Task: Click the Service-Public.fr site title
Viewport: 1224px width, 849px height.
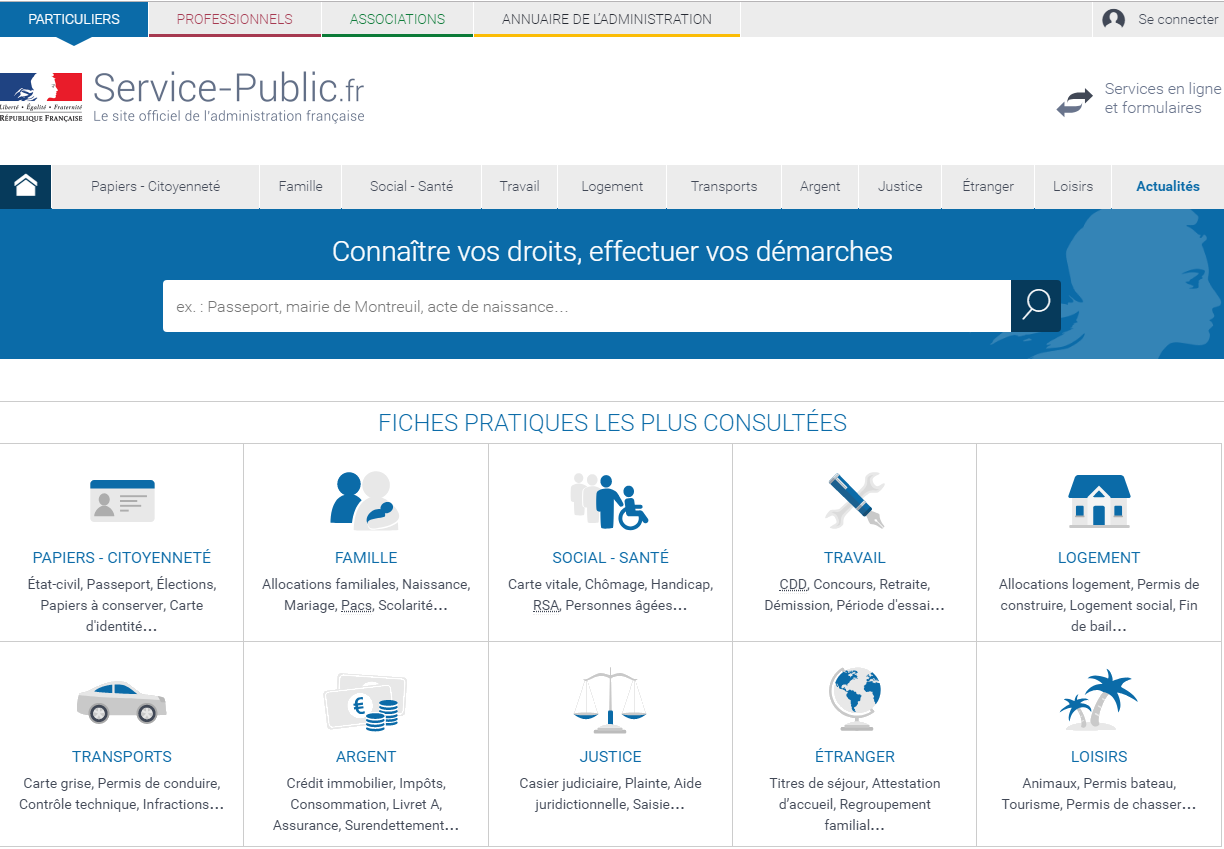Action: click(229, 89)
